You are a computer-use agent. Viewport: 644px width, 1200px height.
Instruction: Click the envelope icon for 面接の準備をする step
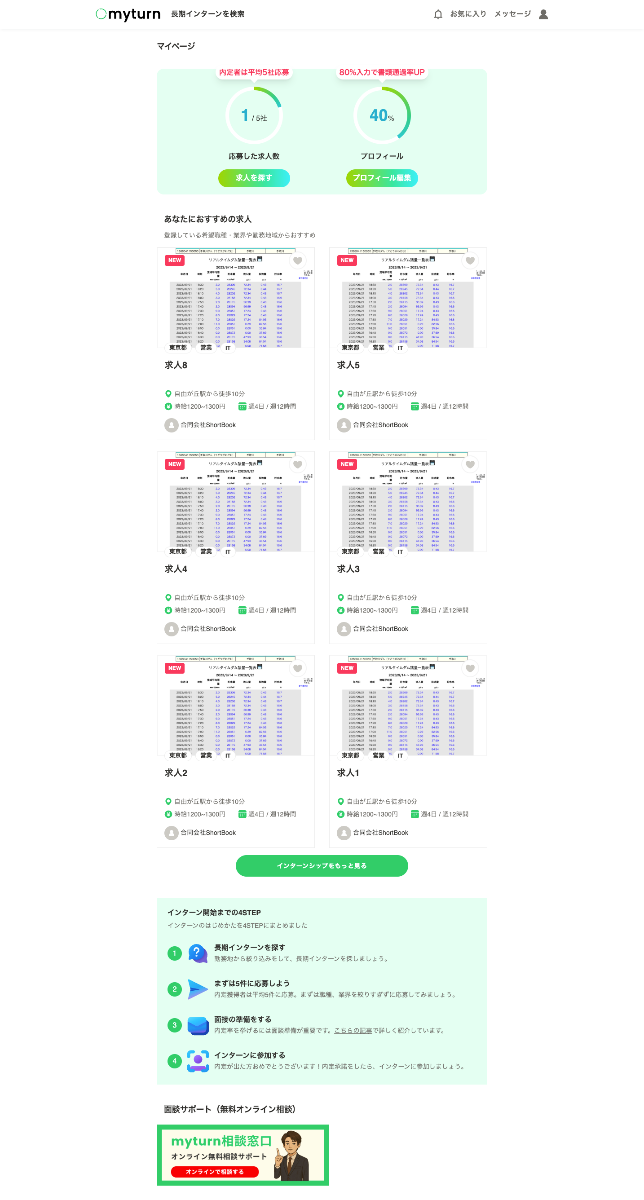(x=197, y=1027)
